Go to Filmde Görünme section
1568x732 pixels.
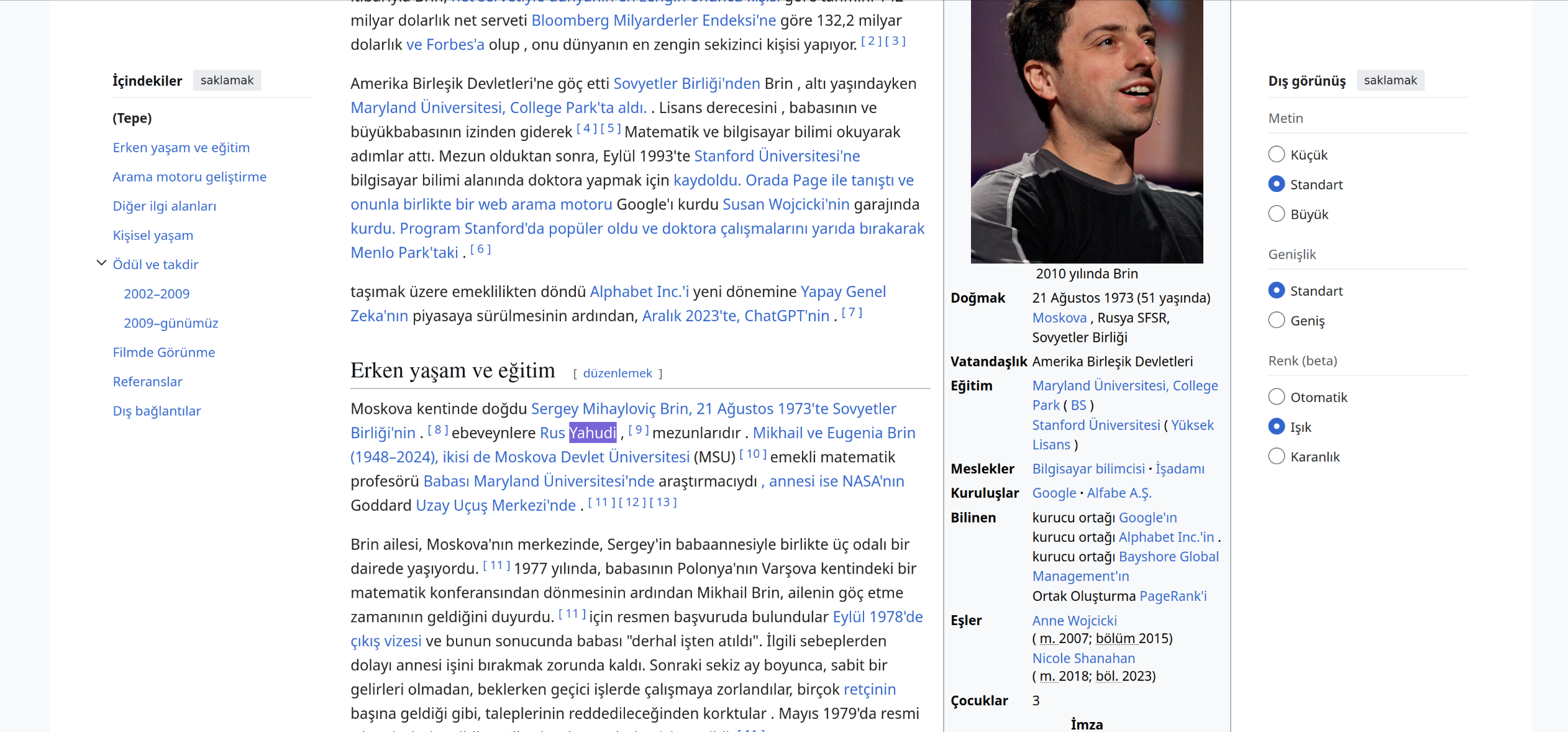[164, 352]
